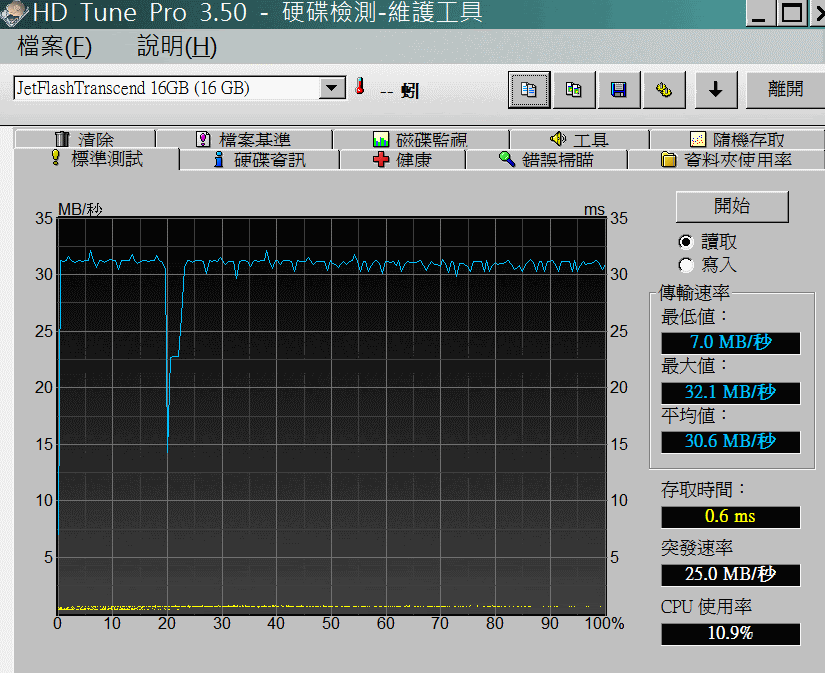This screenshot has width=825, height=673.
Task: Click the thermometer temperature icon
Action: [360, 86]
